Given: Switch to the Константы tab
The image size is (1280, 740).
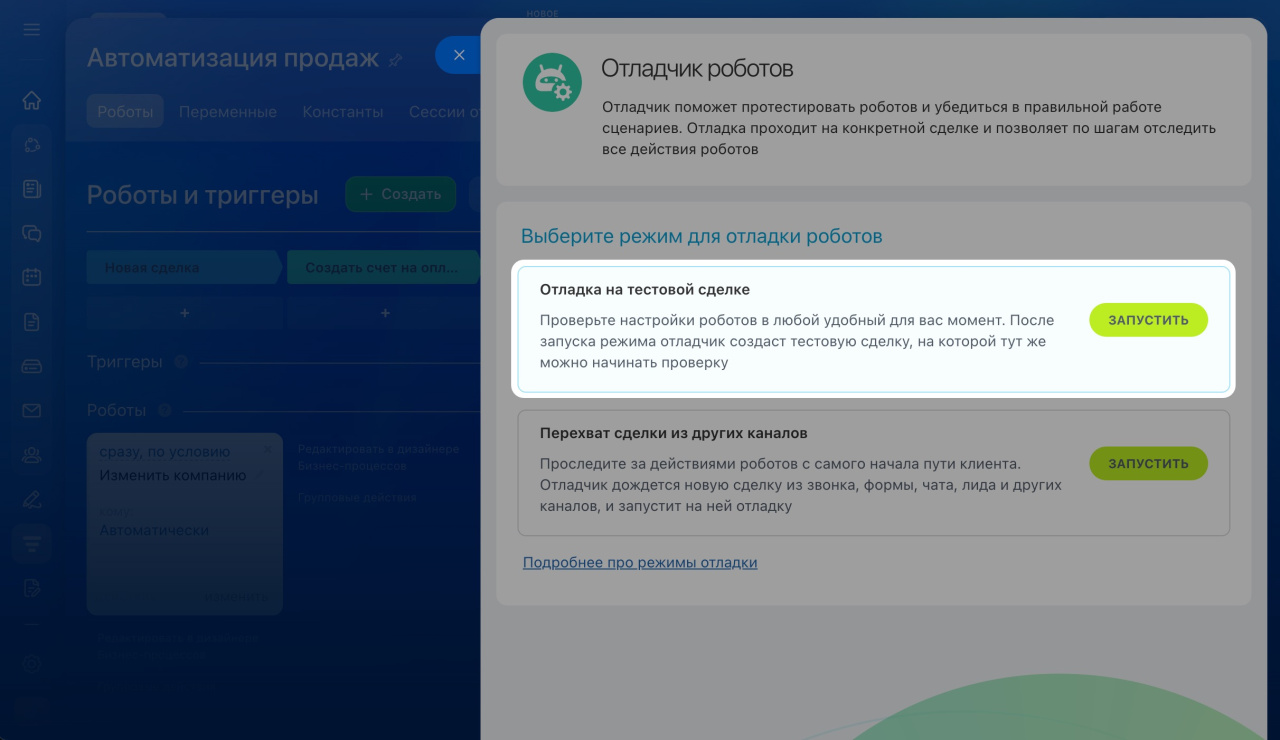Looking at the screenshot, I should click(x=343, y=112).
